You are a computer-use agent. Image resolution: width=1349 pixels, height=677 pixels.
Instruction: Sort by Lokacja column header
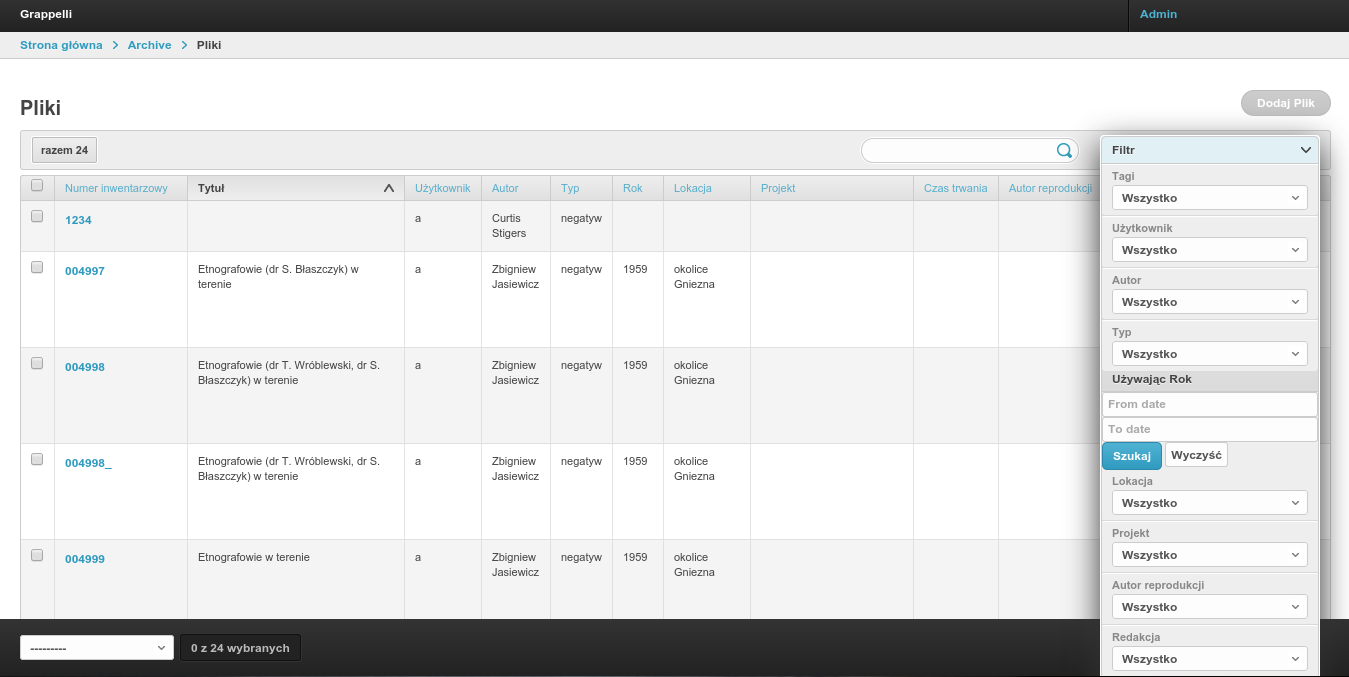(693, 188)
